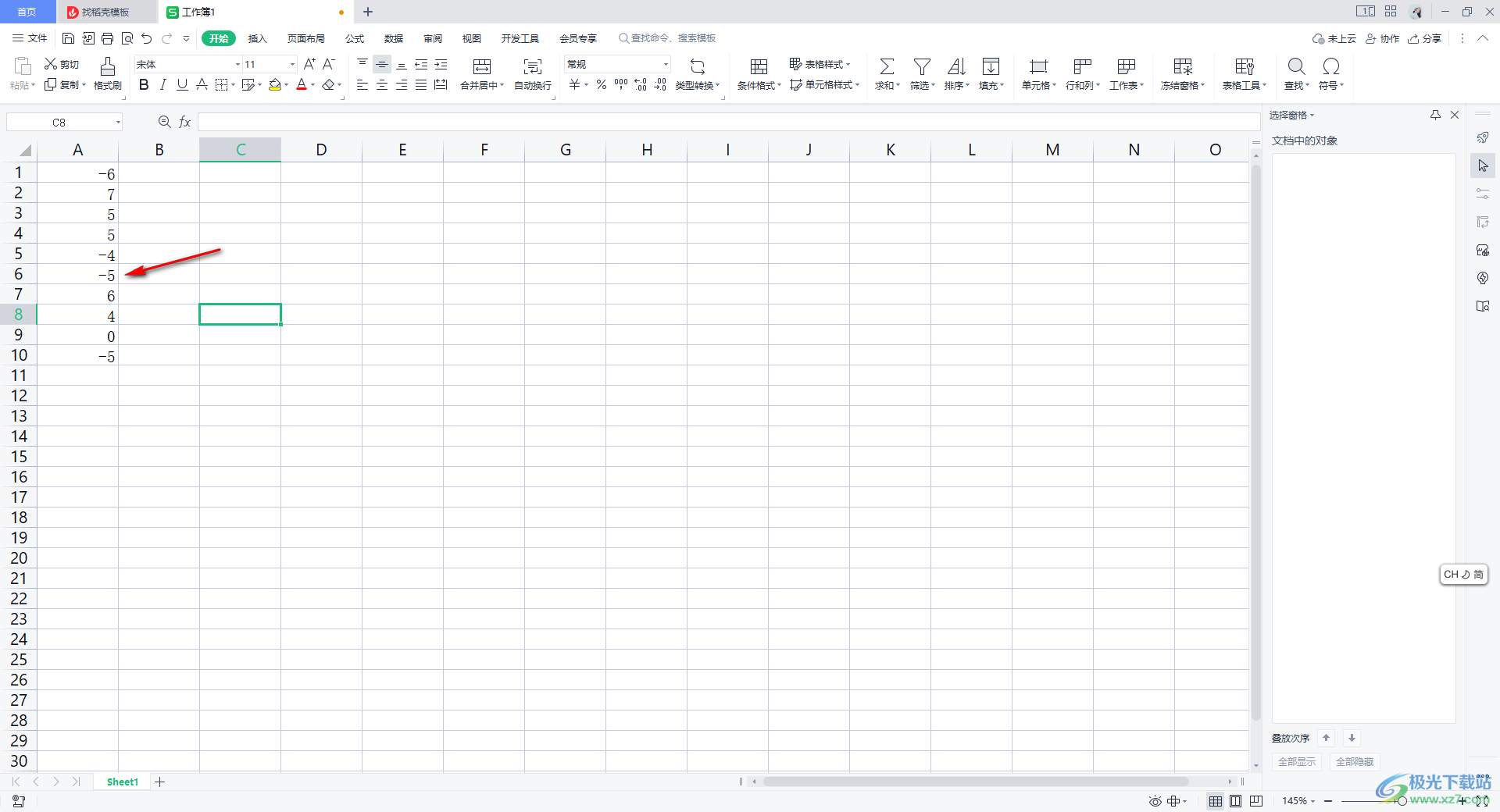Toggle Underline formatting
Screen dimensions: 1500x812
pos(182,84)
